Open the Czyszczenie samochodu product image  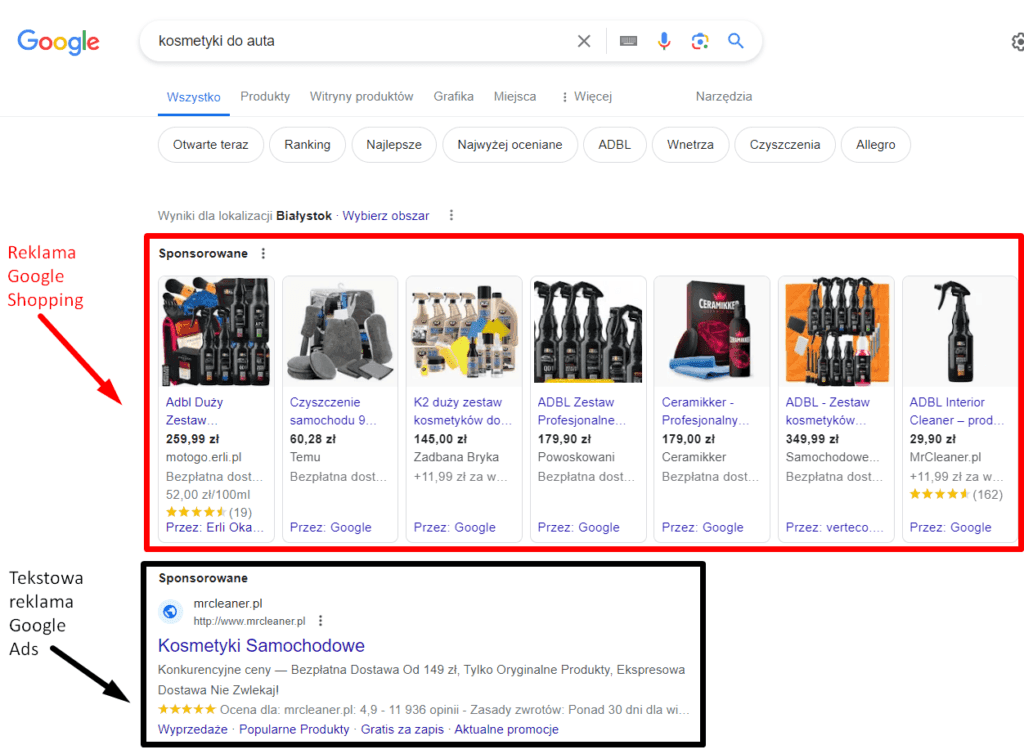click(340, 332)
